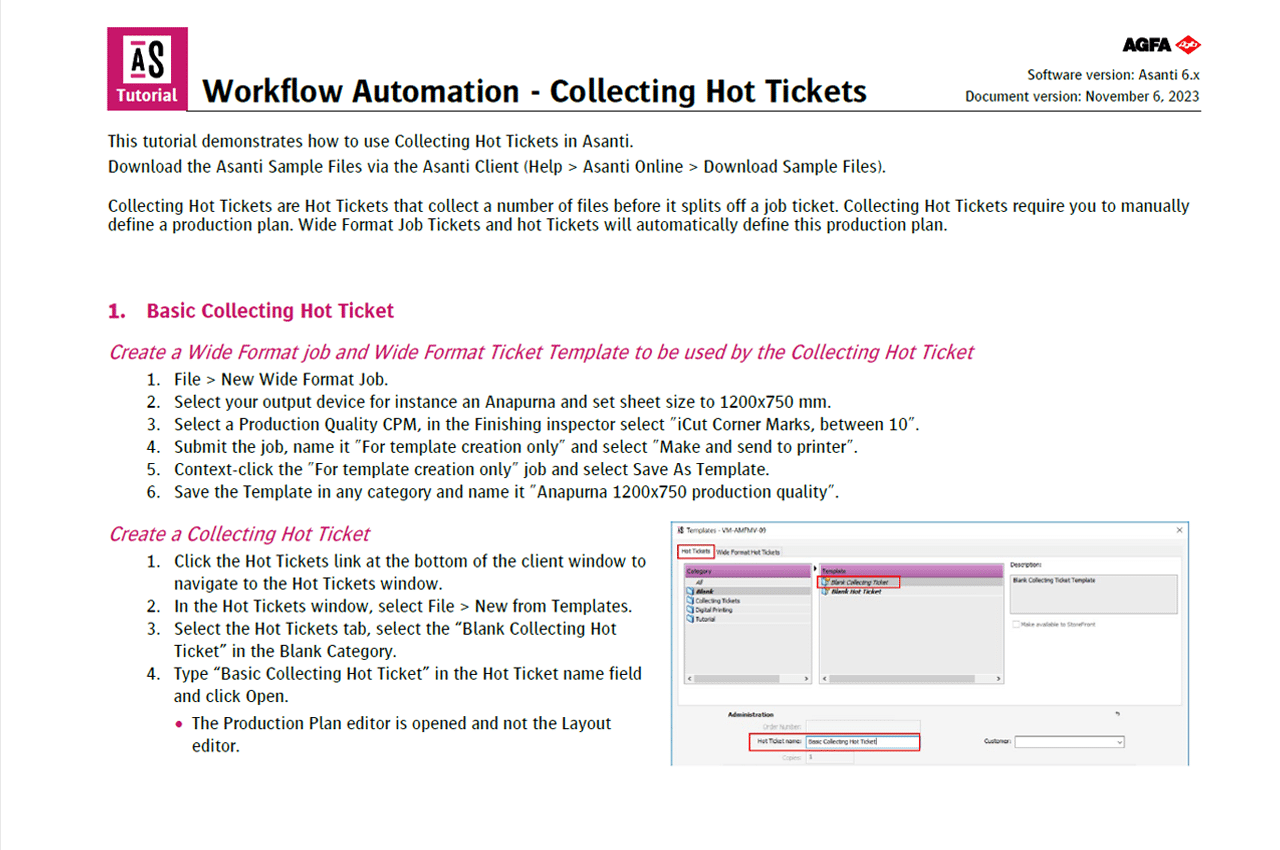Click the Digital Printing folder icon

(690, 610)
